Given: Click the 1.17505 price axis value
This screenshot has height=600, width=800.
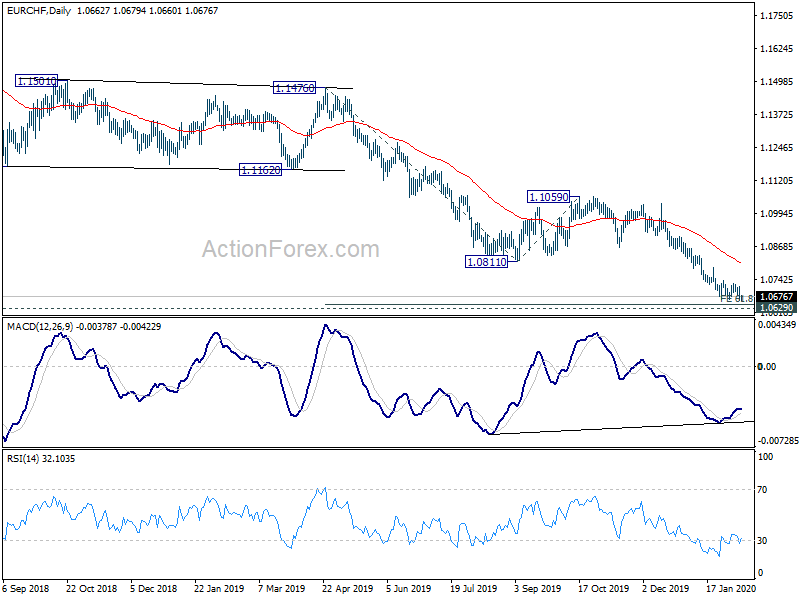Looking at the screenshot, I should point(777,16).
